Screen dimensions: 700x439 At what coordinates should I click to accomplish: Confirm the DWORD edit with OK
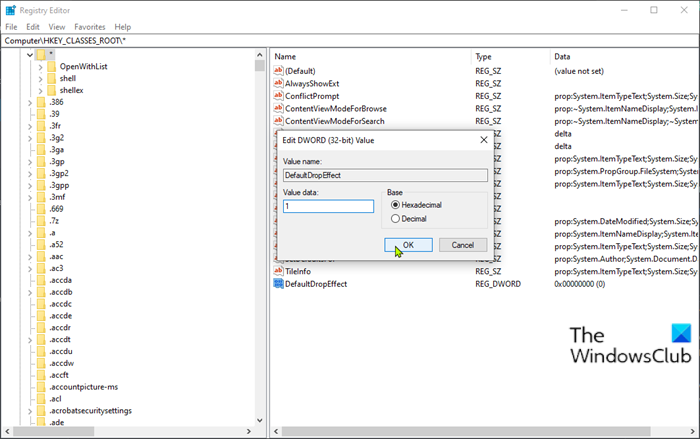408,245
